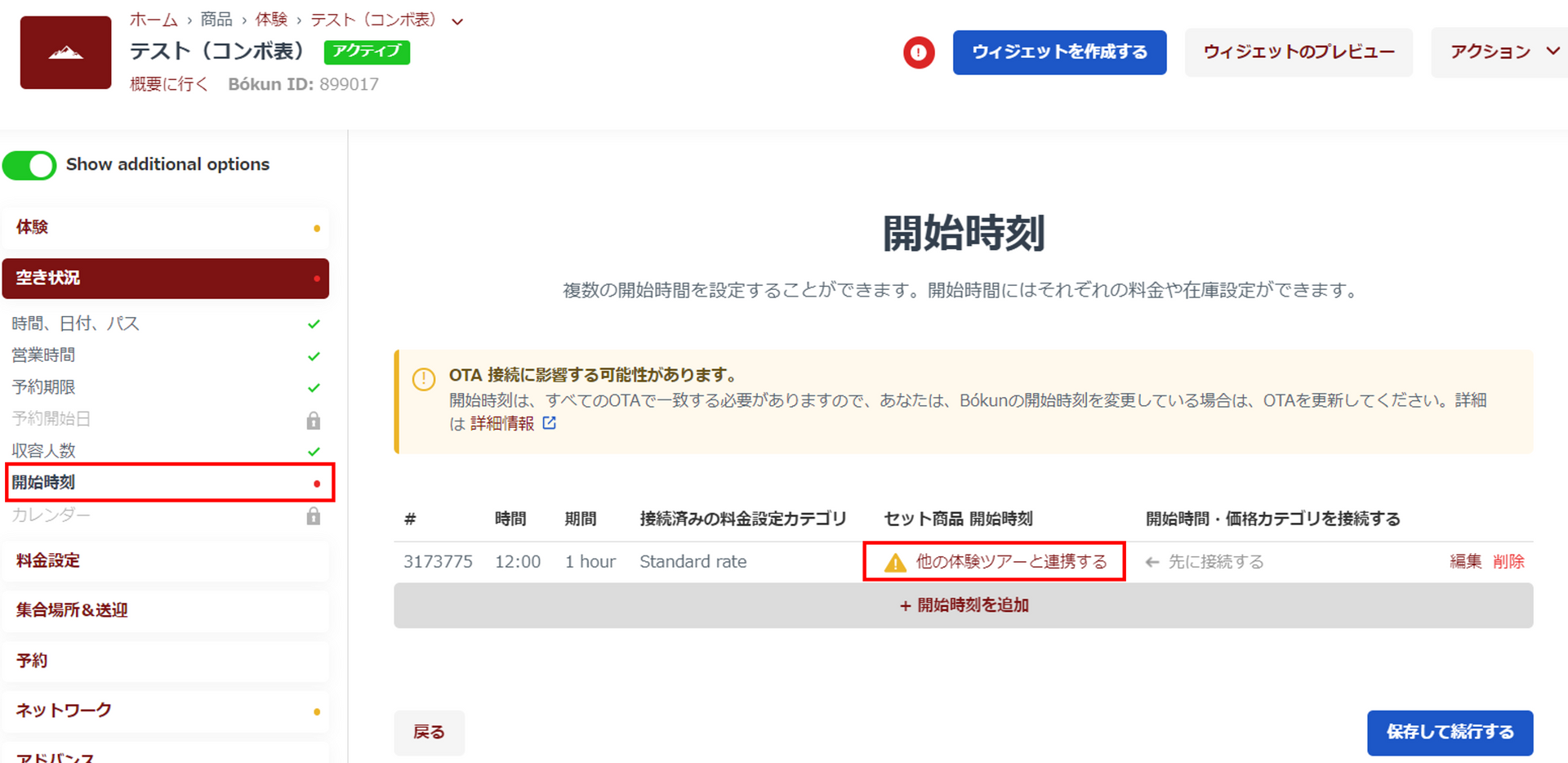1568x763 pixels.
Task: Click 概要に行く link under the title
Action: point(169,84)
